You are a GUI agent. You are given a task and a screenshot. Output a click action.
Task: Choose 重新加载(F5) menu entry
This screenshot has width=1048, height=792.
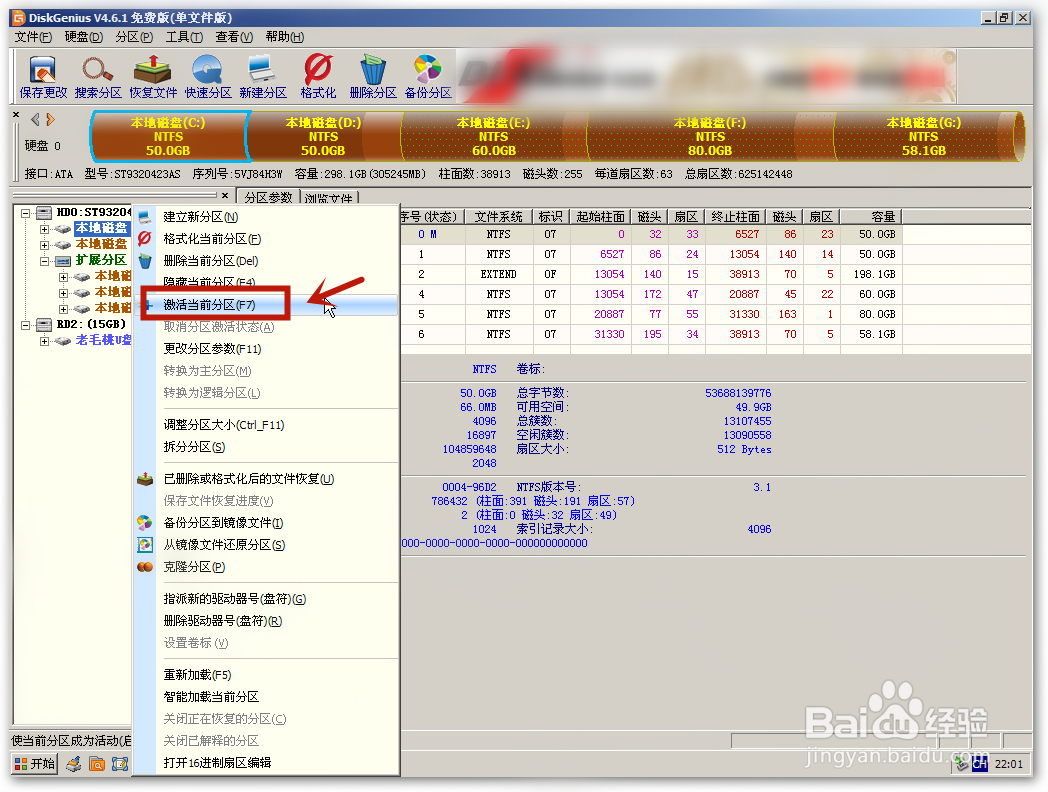(267, 674)
